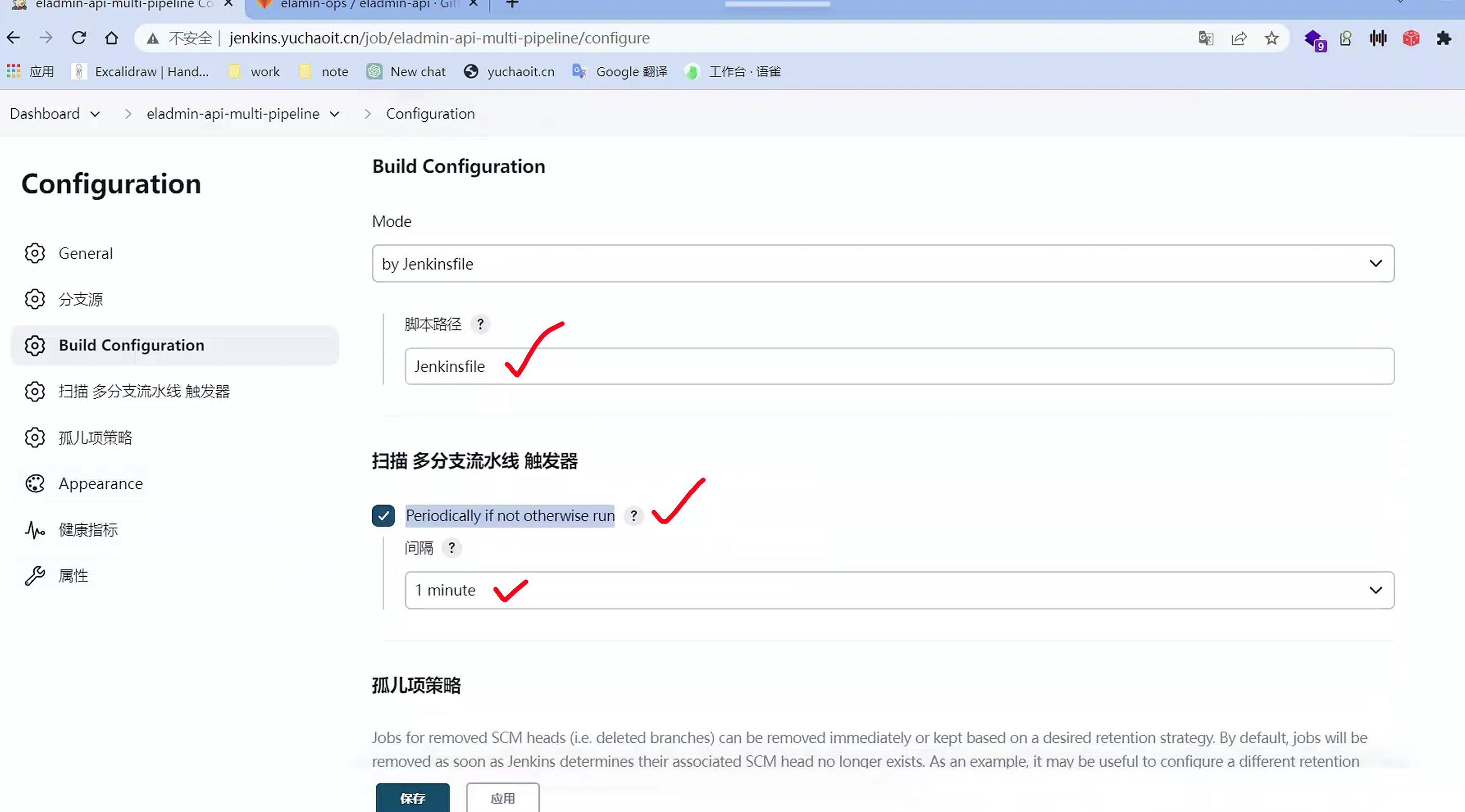Screen dimensions: 1465x812
Task: Click the browser home icon
Action: click(111, 38)
